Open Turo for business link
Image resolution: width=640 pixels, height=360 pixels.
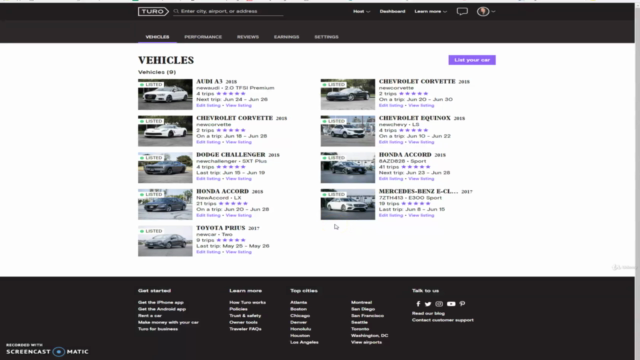point(158,329)
